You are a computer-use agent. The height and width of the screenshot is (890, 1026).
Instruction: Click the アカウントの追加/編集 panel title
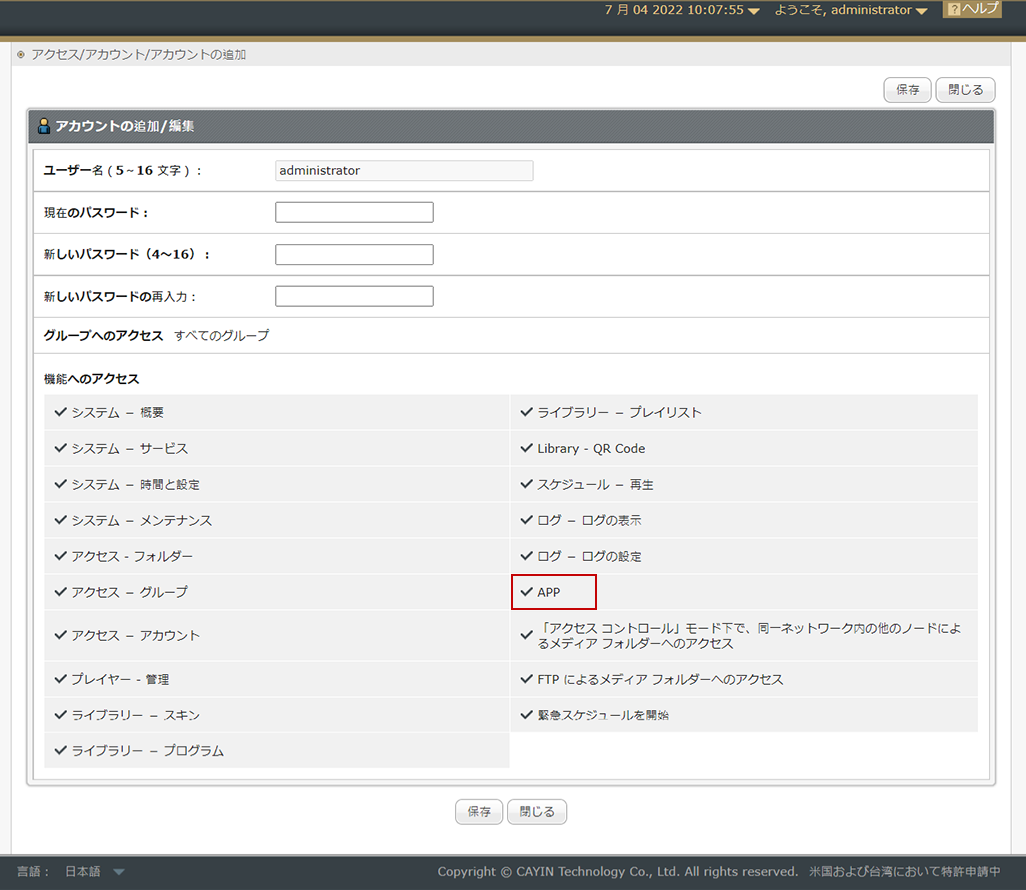124,126
